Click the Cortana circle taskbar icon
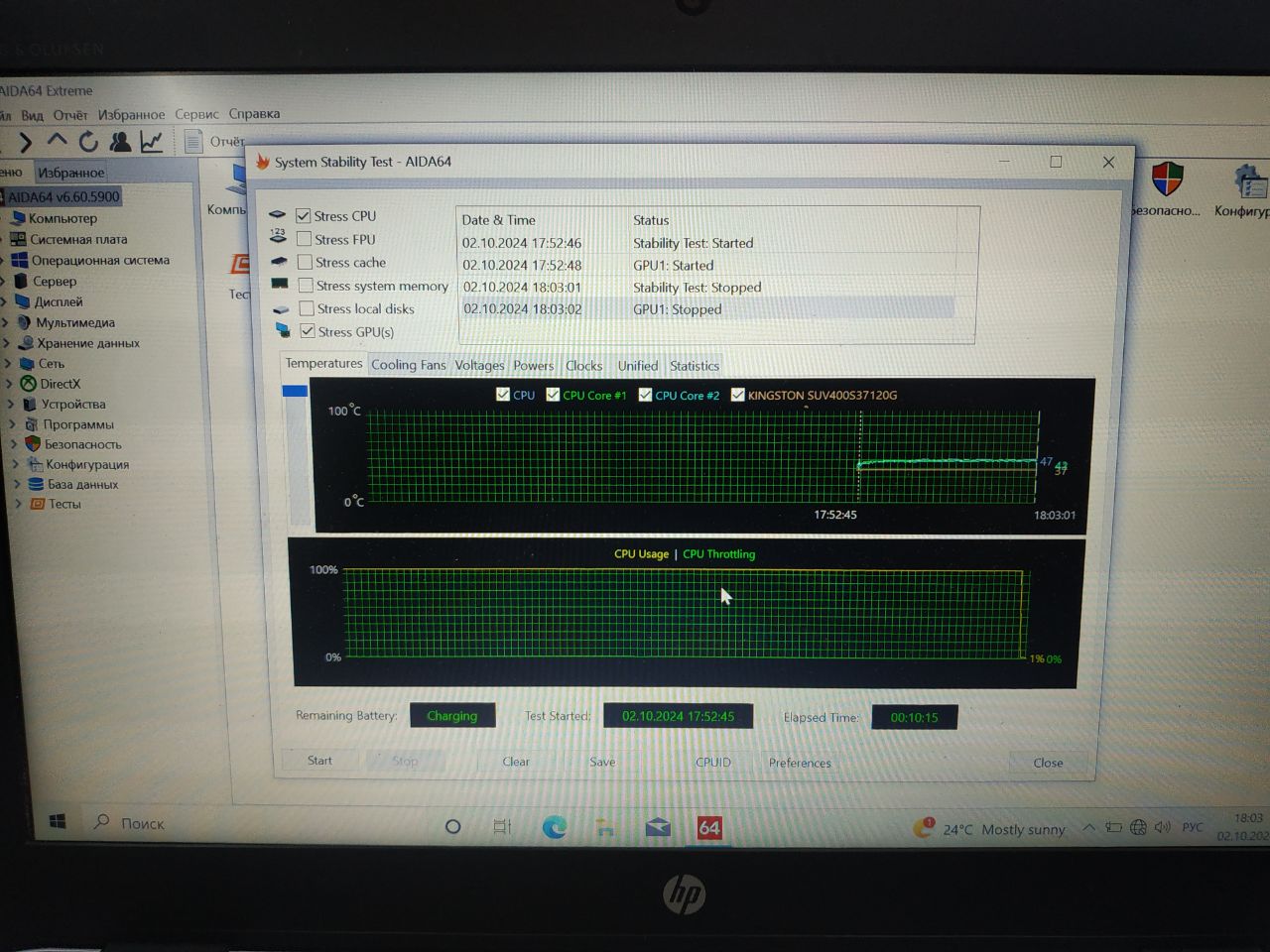The width and height of the screenshot is (1270, 952). coord(452,826)
